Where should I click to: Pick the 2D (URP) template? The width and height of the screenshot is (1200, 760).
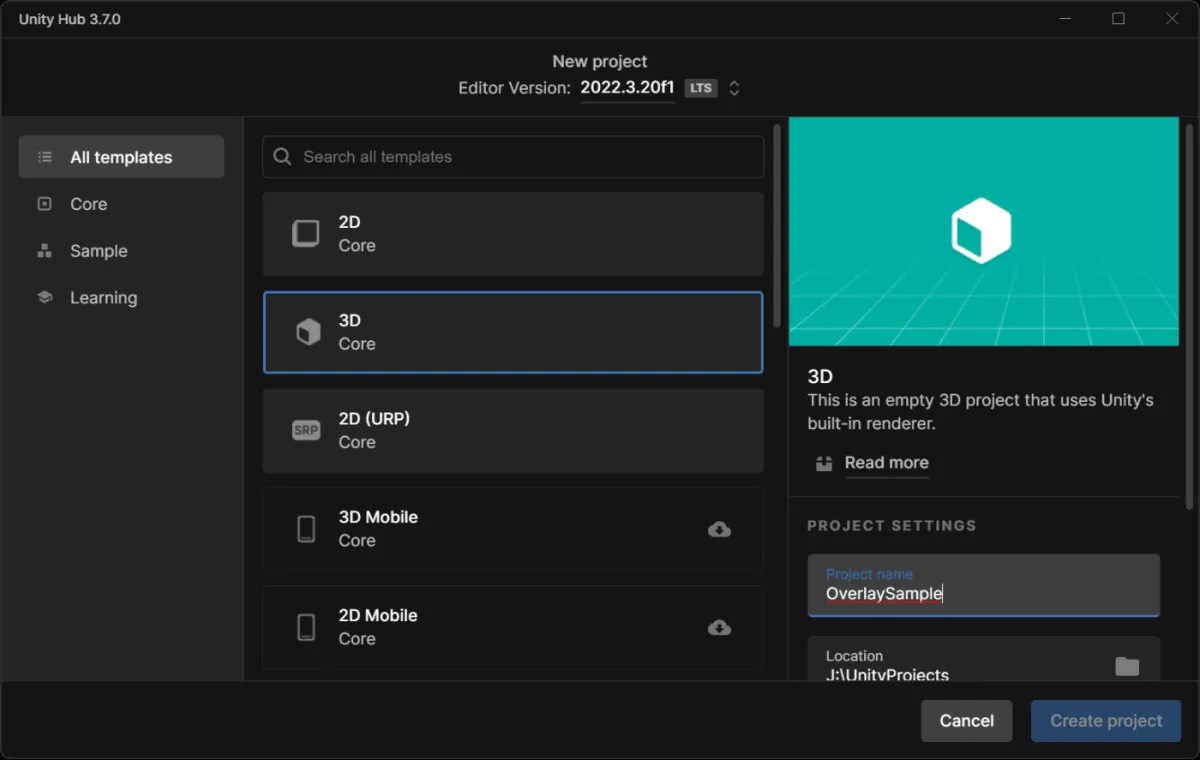click(513, 430)
